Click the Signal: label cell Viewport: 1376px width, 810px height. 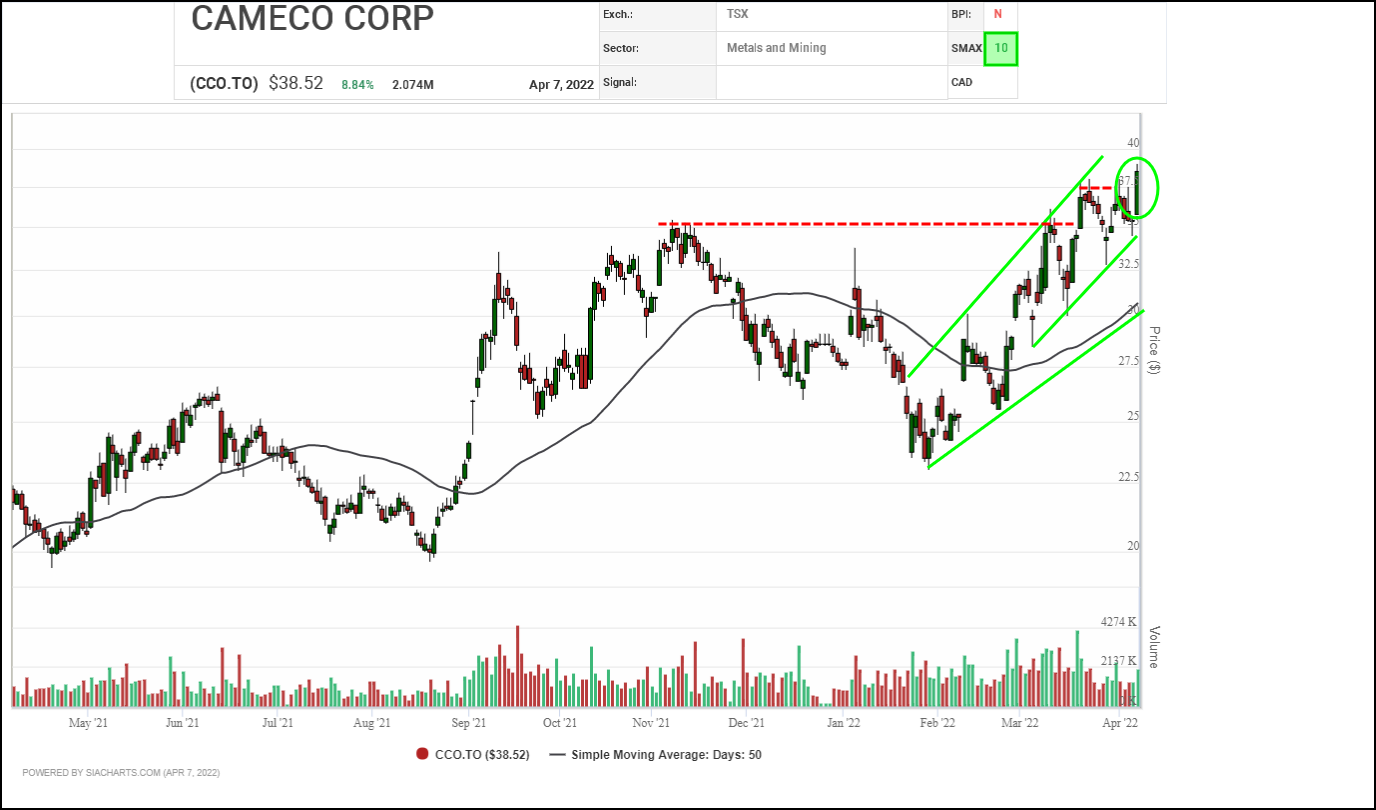click(657, 82)
